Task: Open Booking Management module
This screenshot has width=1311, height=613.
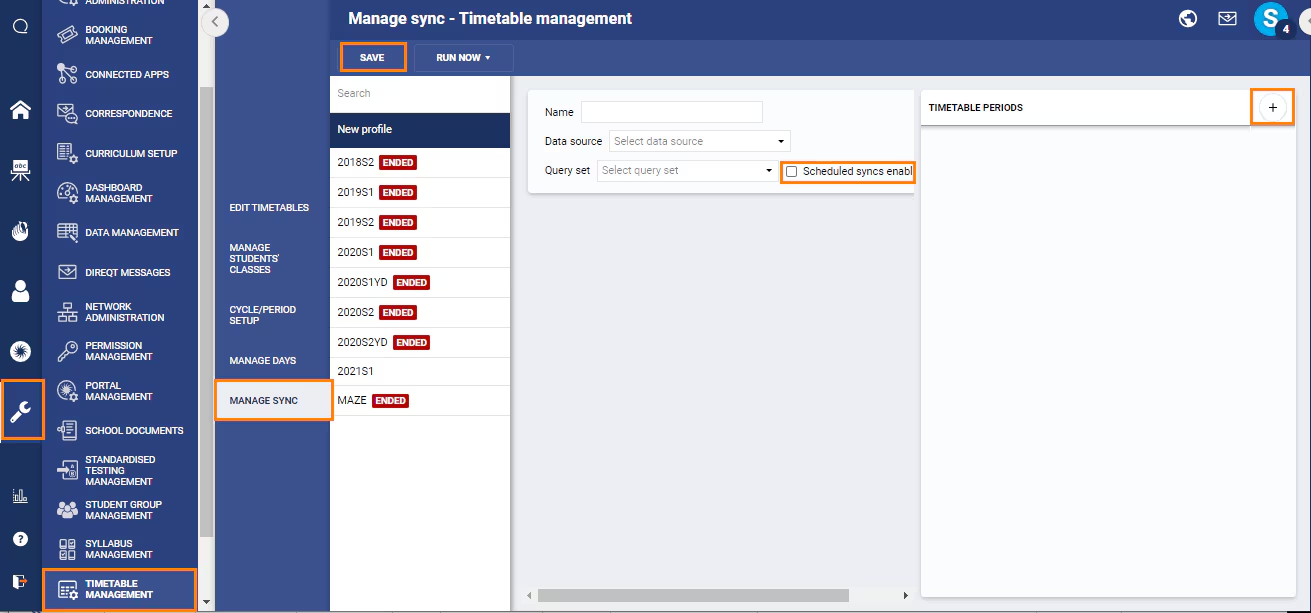Action: pos(119,35)
